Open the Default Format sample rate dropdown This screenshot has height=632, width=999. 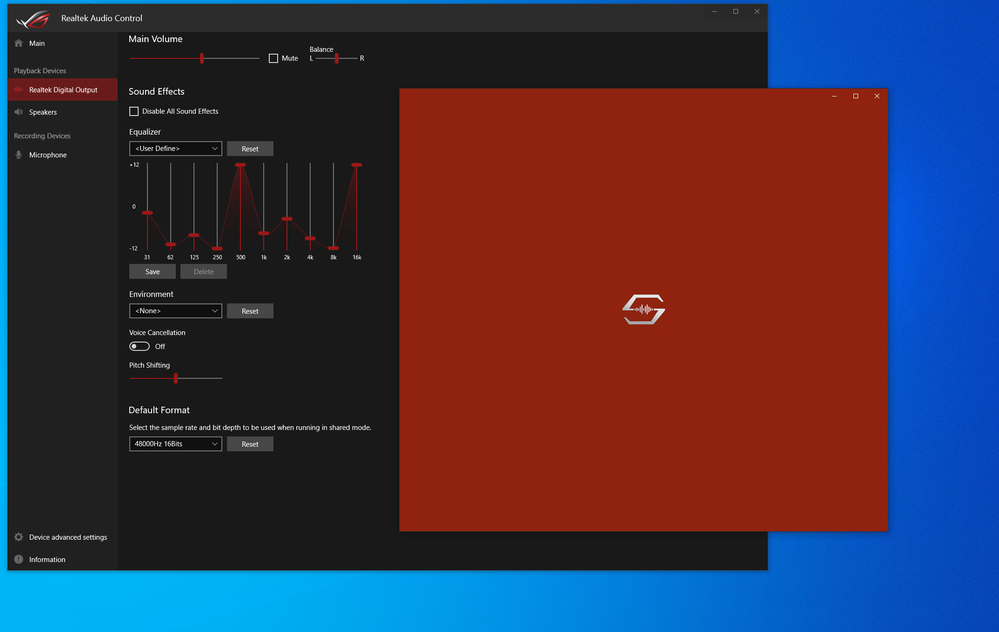click(x=175, y=444)
